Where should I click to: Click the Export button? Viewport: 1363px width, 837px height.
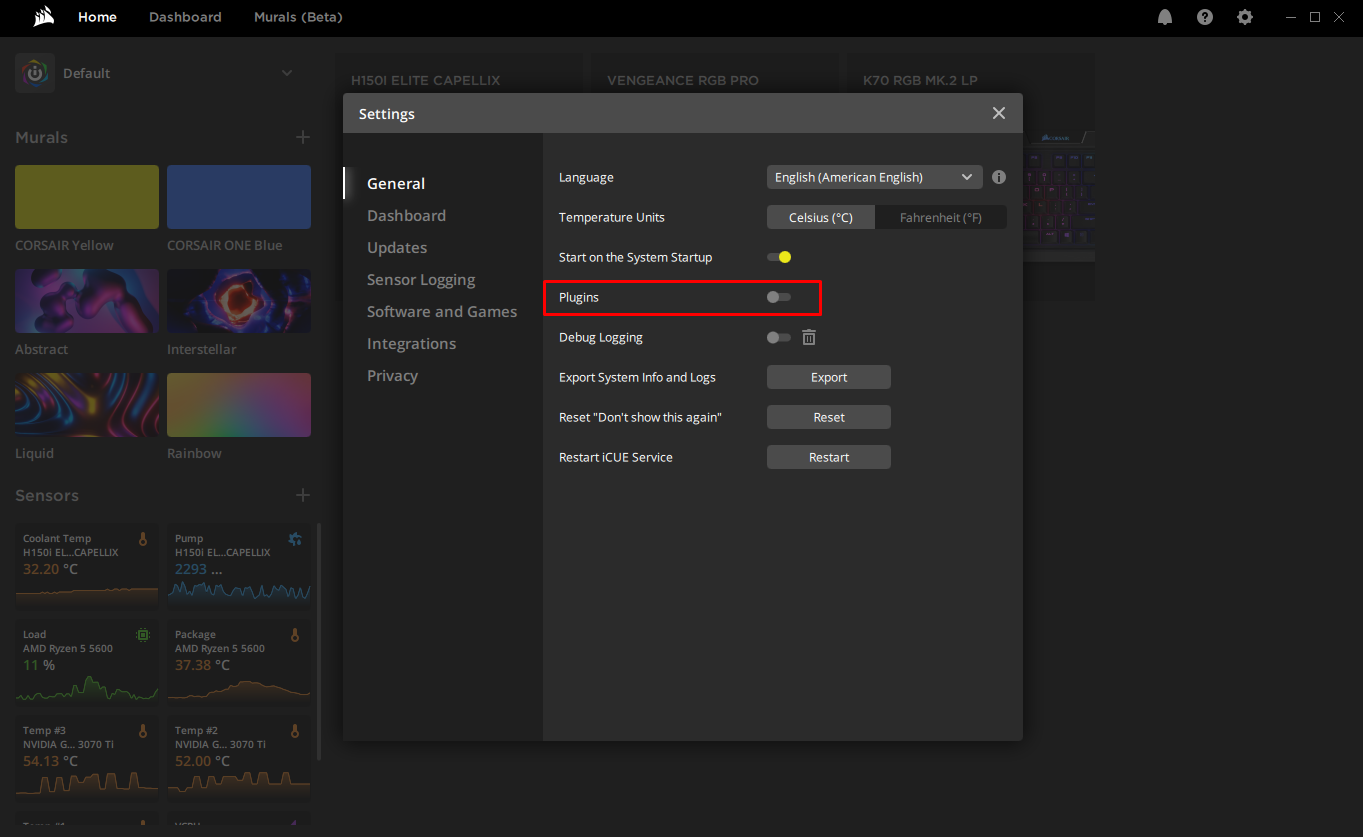pyautogui.click(x=829, y=377)
